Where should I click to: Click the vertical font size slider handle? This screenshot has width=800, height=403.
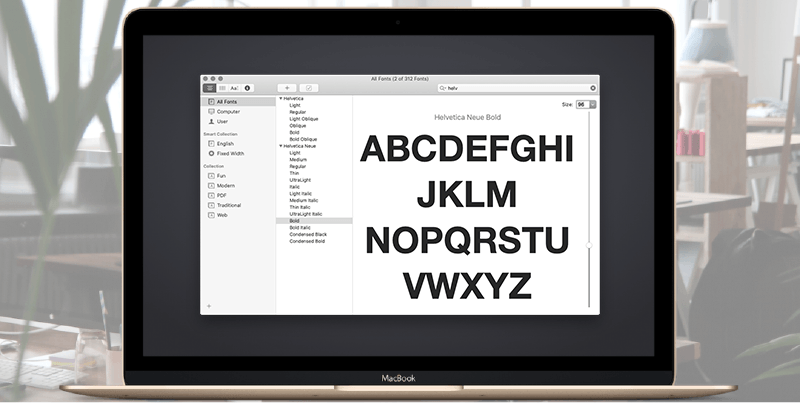[589, 245]
